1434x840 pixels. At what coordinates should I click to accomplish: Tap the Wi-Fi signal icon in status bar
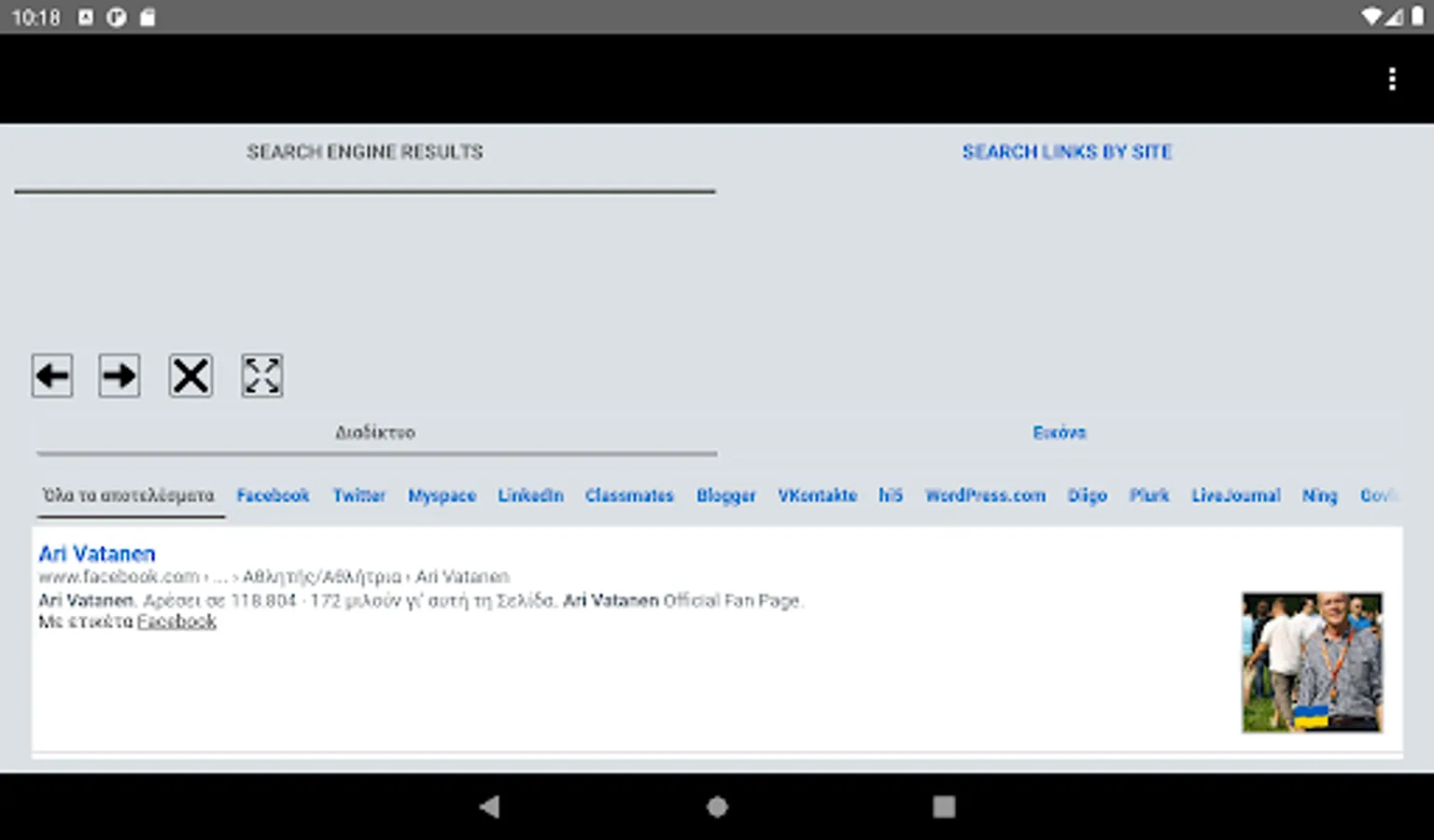pos(1371,17)
